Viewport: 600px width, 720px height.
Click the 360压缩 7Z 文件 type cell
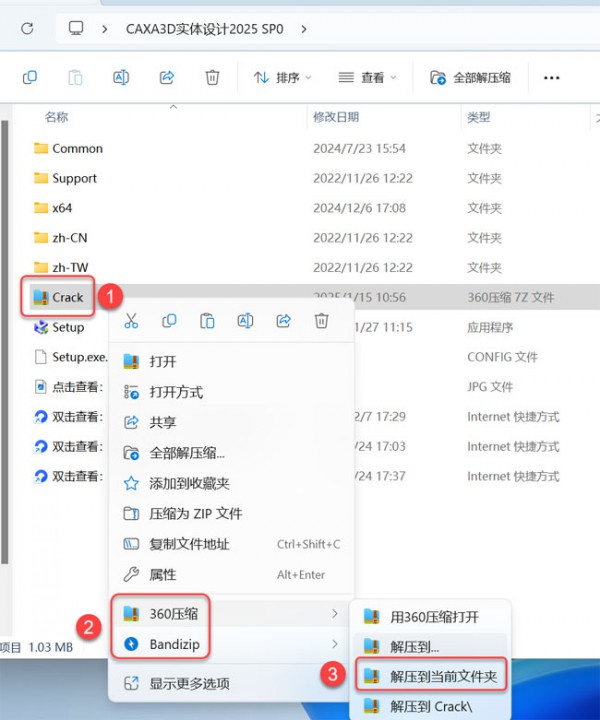510,297
